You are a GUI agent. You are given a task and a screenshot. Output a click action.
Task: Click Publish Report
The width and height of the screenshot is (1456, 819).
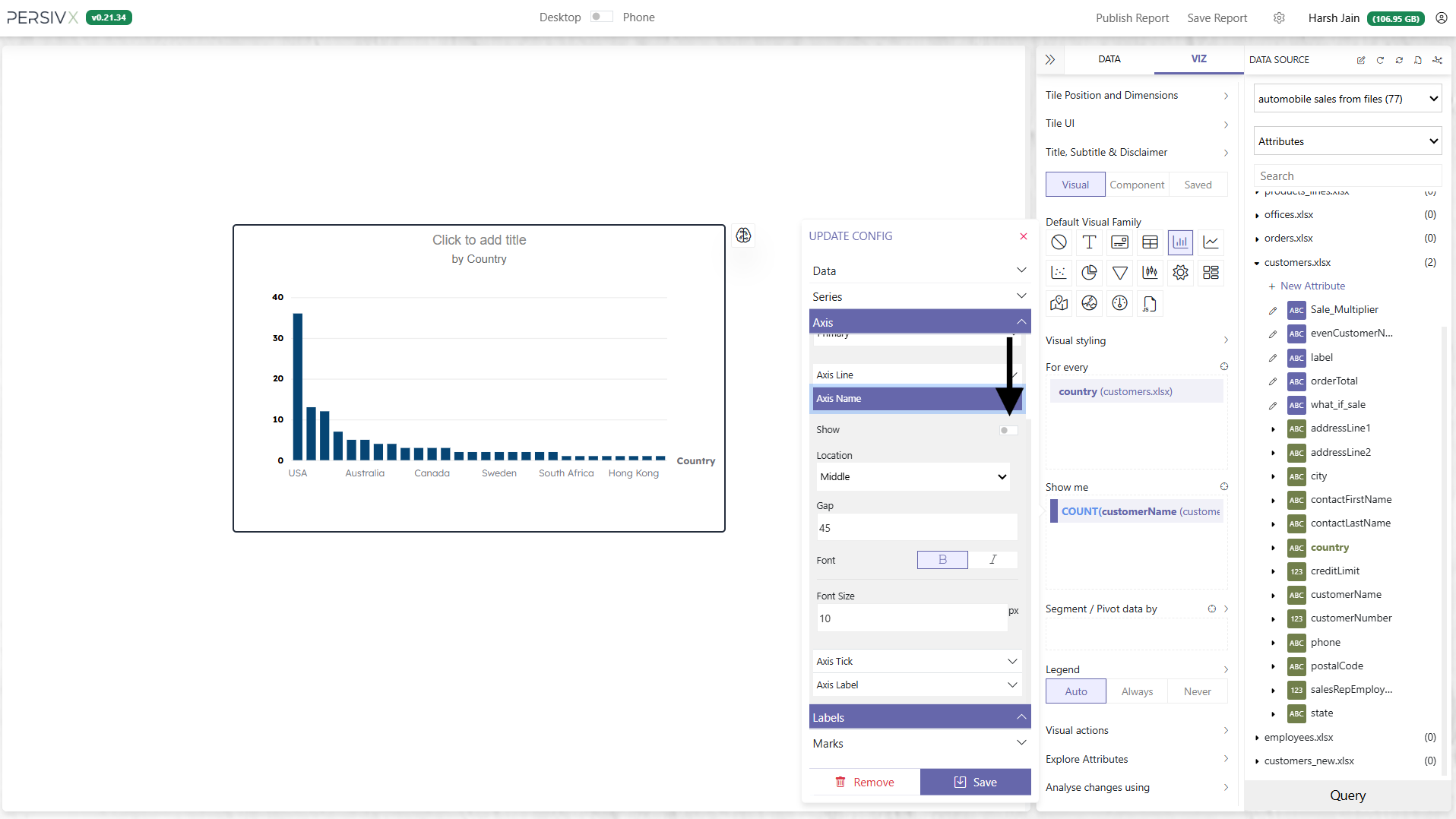click(x=1132, y=17)
